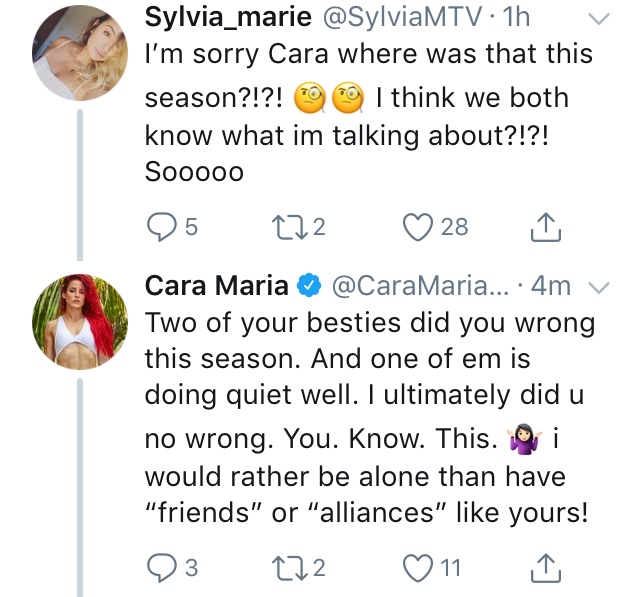Share Sylvia_marie's tweet
The image size is (640, 597).
click(x=546, y=227)
